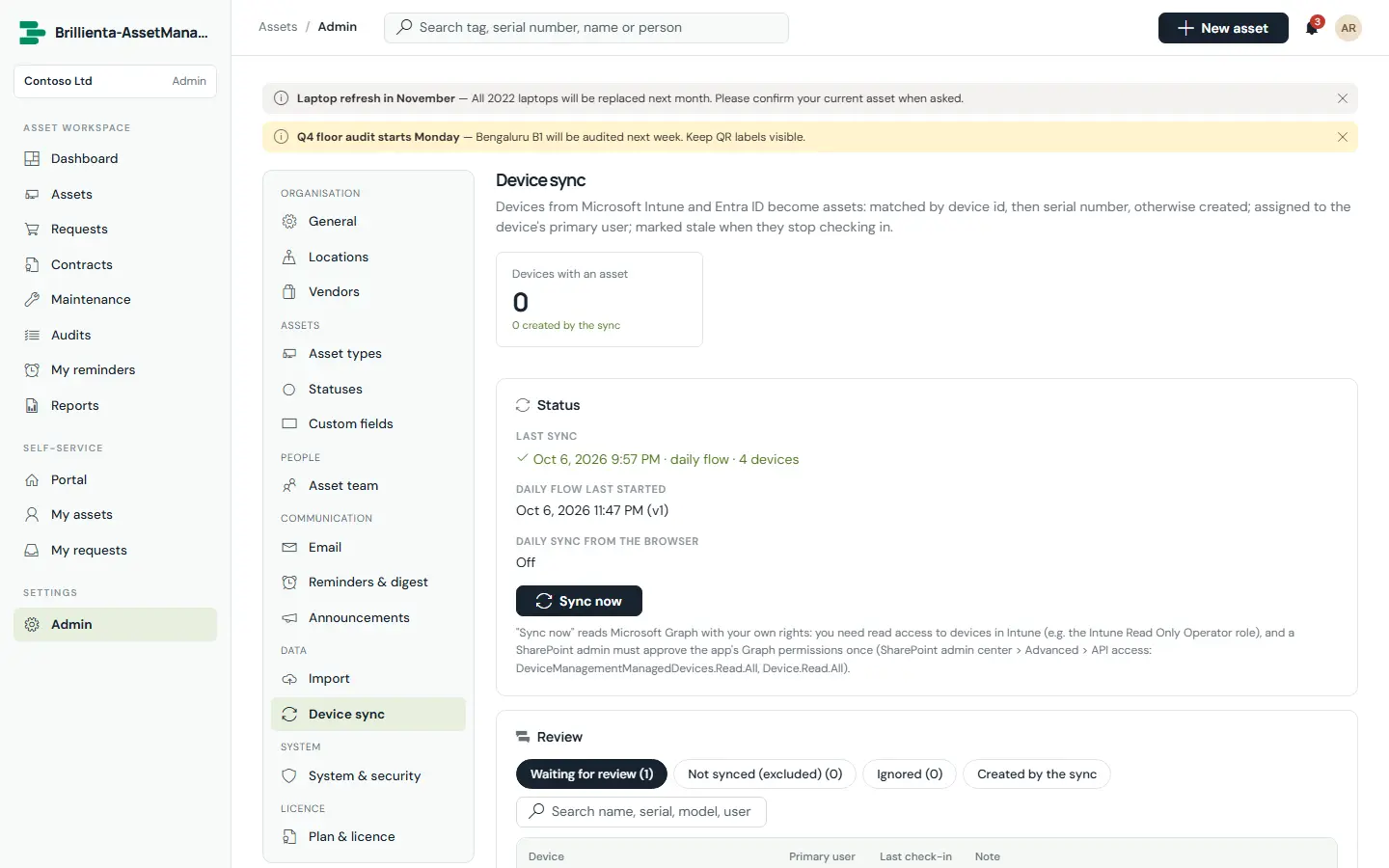The image size is (1389, 868).
Task: Focus the top asset search field
Action: (x=586, y=28)
